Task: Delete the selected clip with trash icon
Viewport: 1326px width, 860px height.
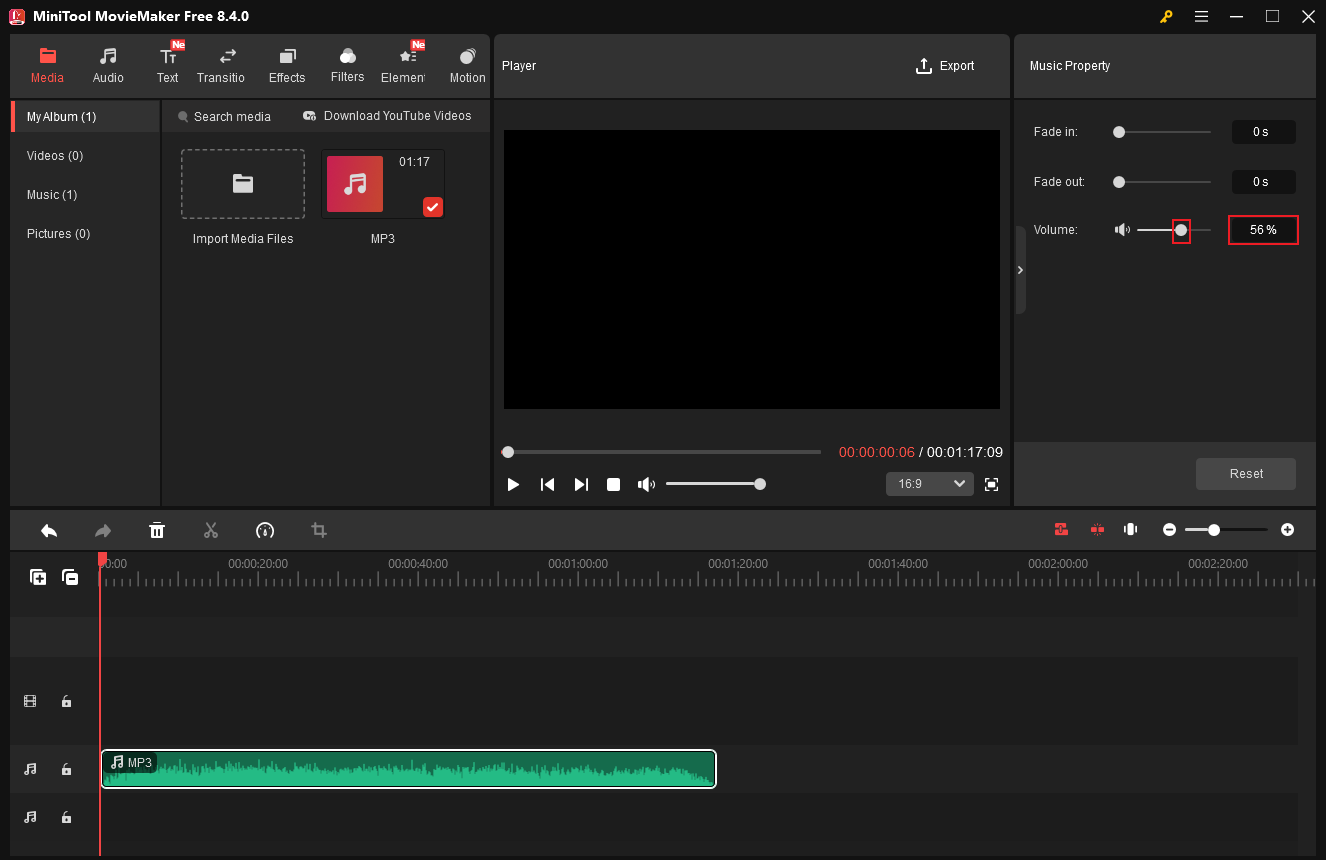Action: (x=157, y=530)
